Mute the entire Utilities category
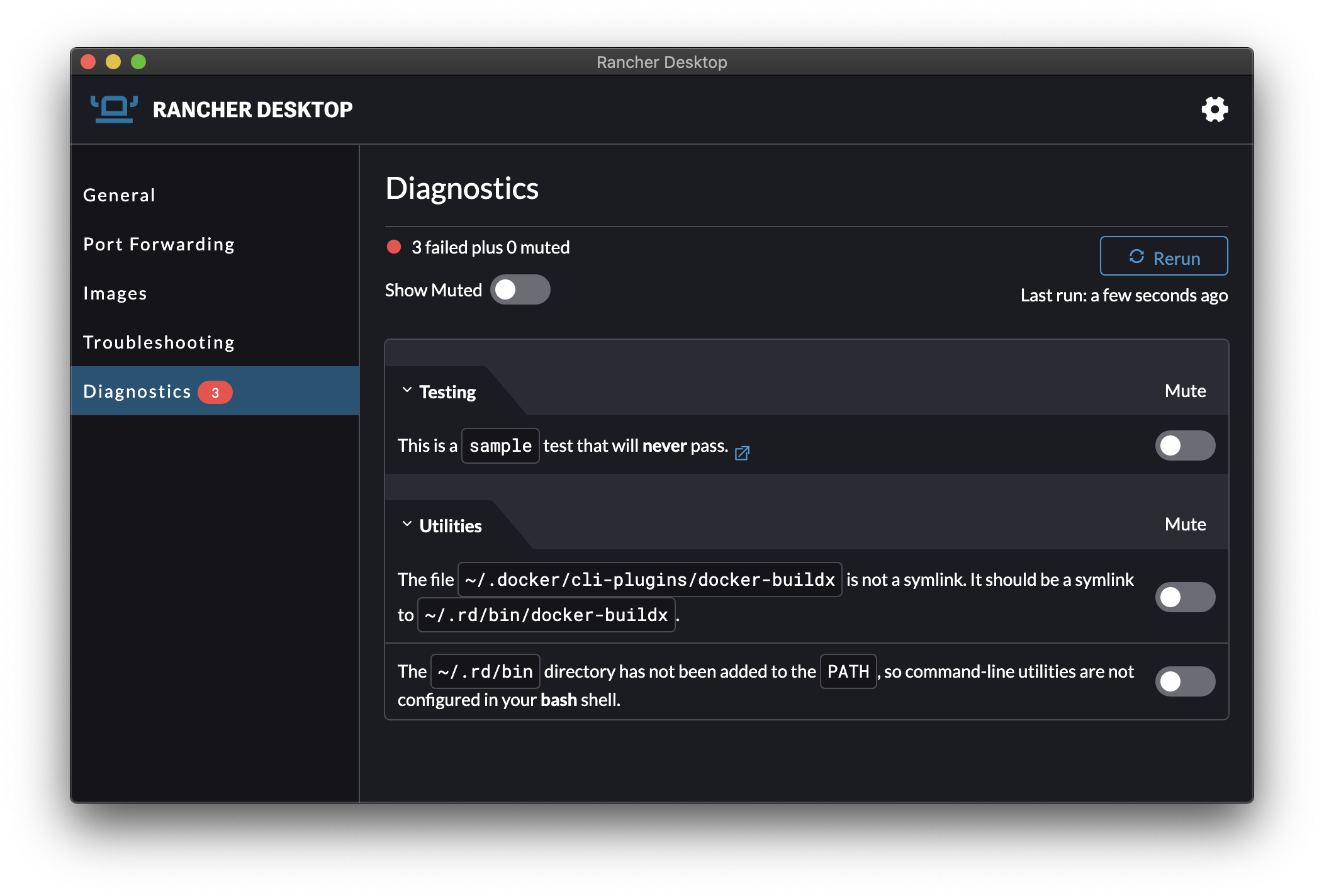The height and width of the screenshot is (896, 1324). [1185, 524]
